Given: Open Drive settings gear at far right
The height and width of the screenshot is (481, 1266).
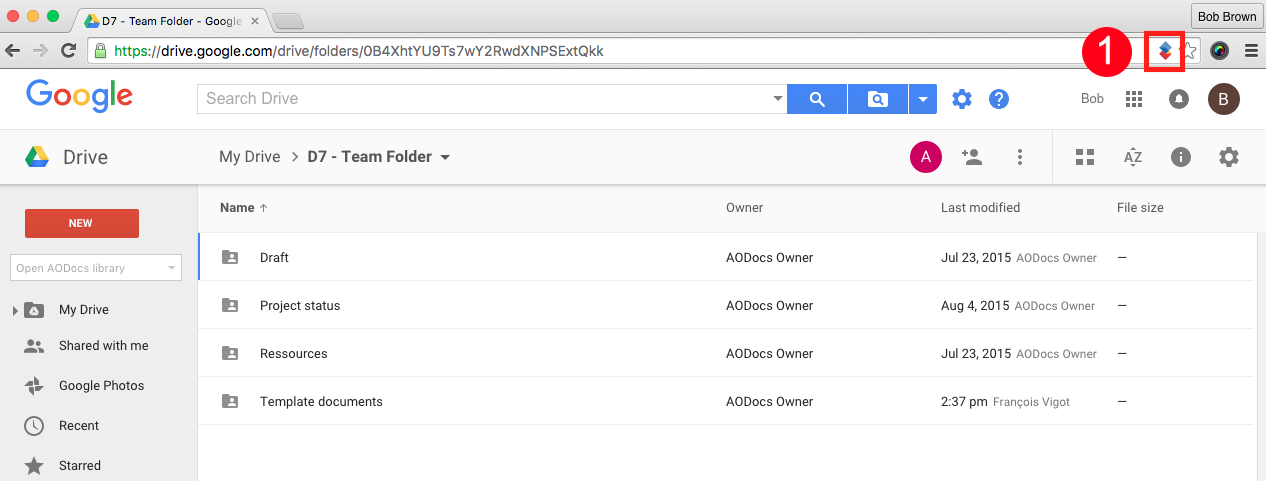Looking at the screenshot, I should (1229, 157).
